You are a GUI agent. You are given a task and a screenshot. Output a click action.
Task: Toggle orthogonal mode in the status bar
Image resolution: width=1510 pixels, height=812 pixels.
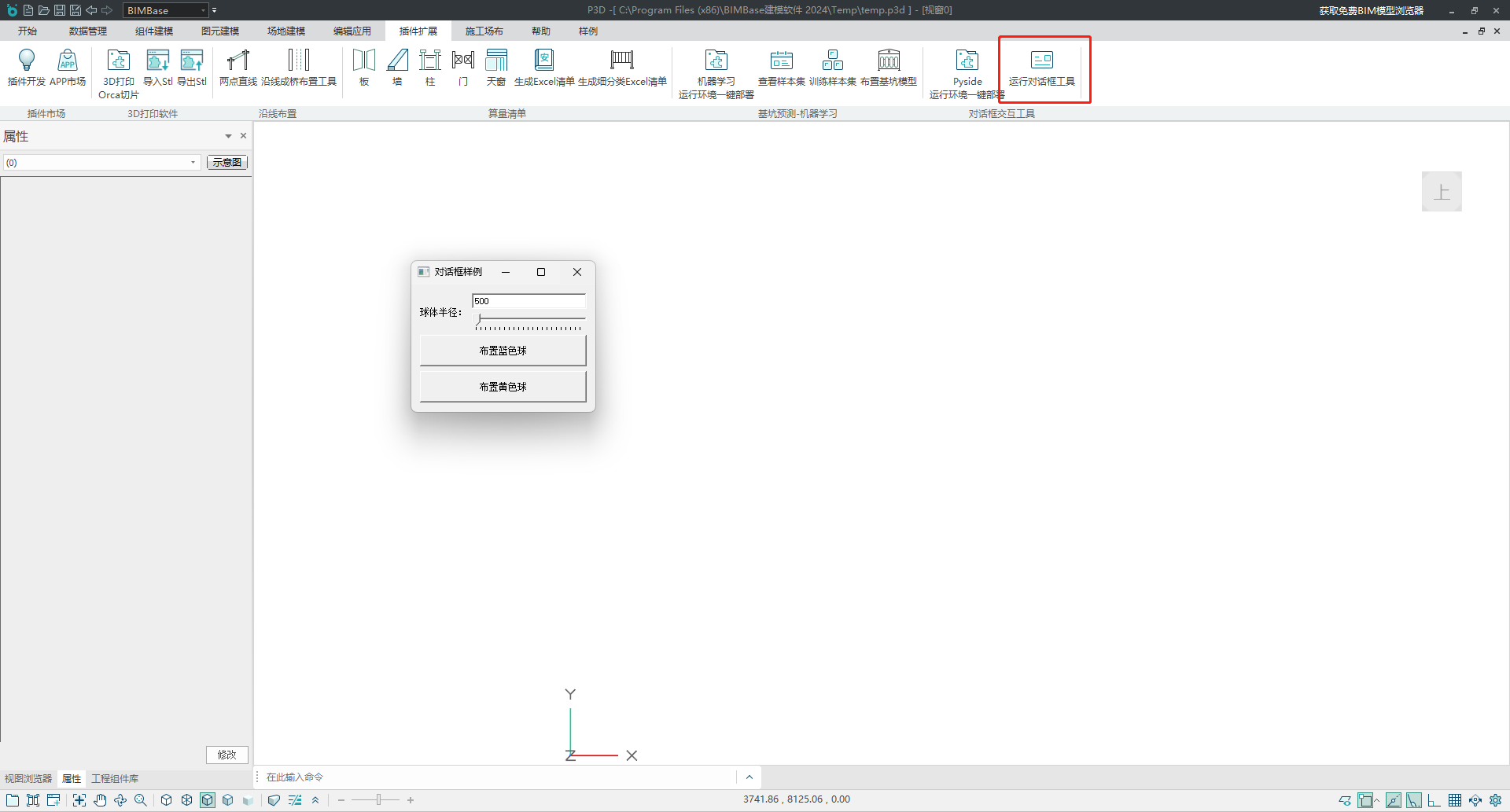click(1434, 800)
